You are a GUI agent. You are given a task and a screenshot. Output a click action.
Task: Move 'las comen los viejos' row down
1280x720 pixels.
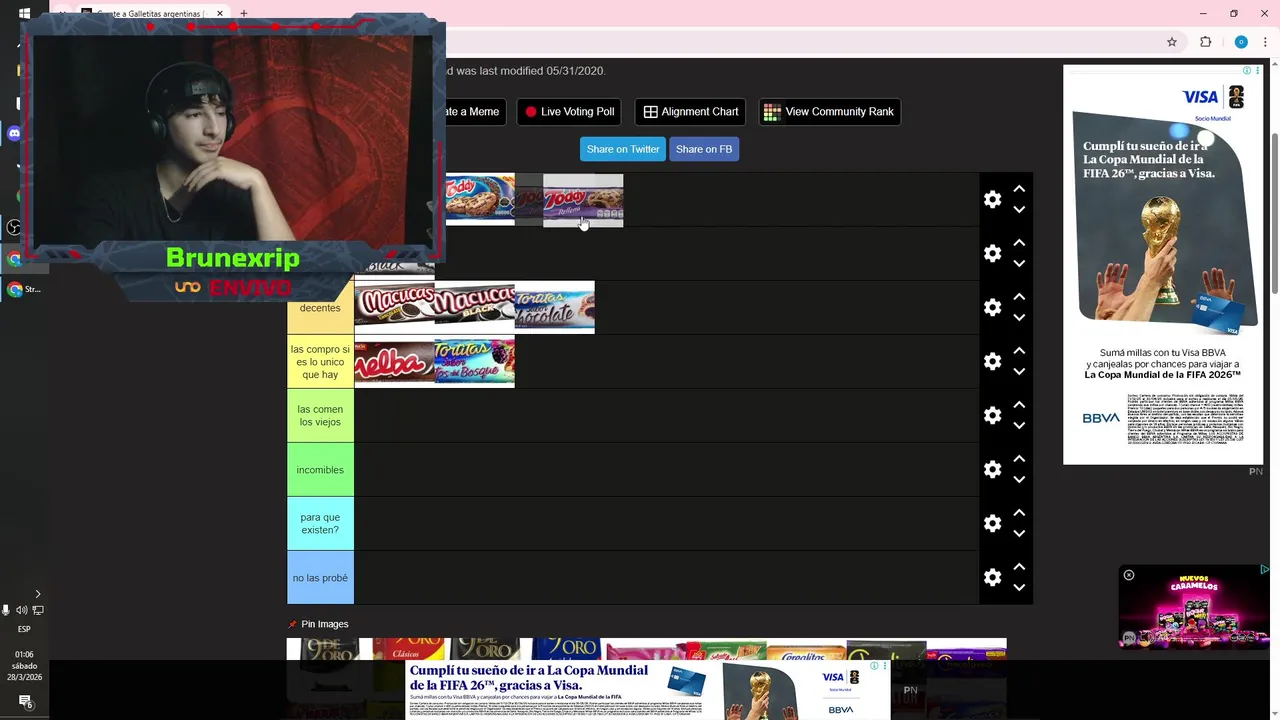[1019, 425]
